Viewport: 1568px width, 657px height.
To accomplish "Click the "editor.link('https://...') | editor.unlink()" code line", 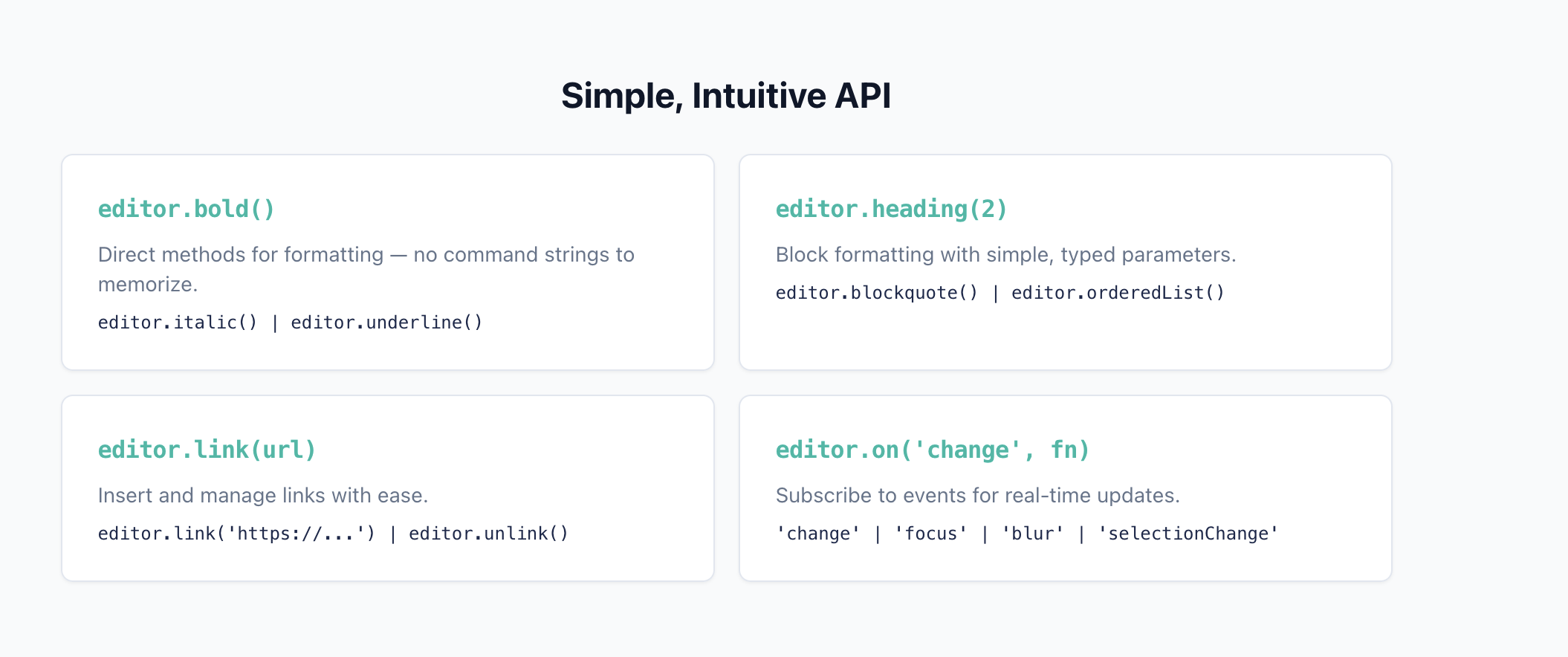I will click(x=334, y=533).
